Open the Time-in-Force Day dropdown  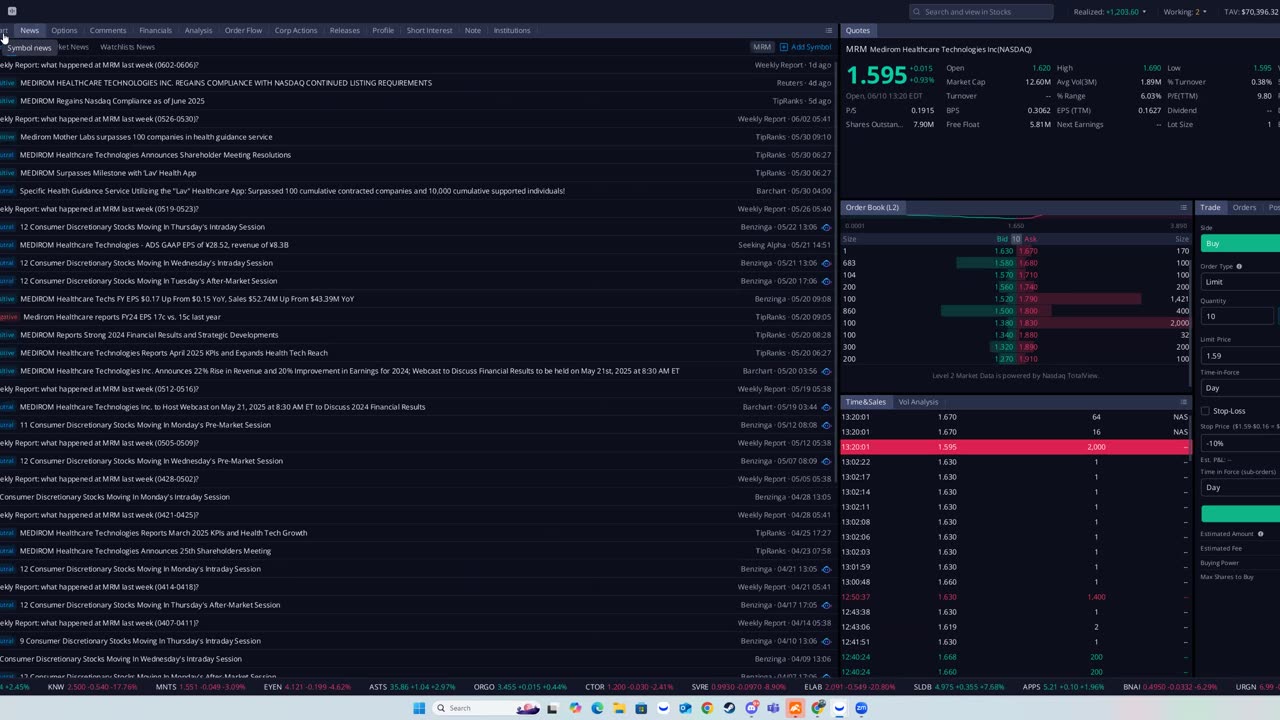pos(1240,387)
